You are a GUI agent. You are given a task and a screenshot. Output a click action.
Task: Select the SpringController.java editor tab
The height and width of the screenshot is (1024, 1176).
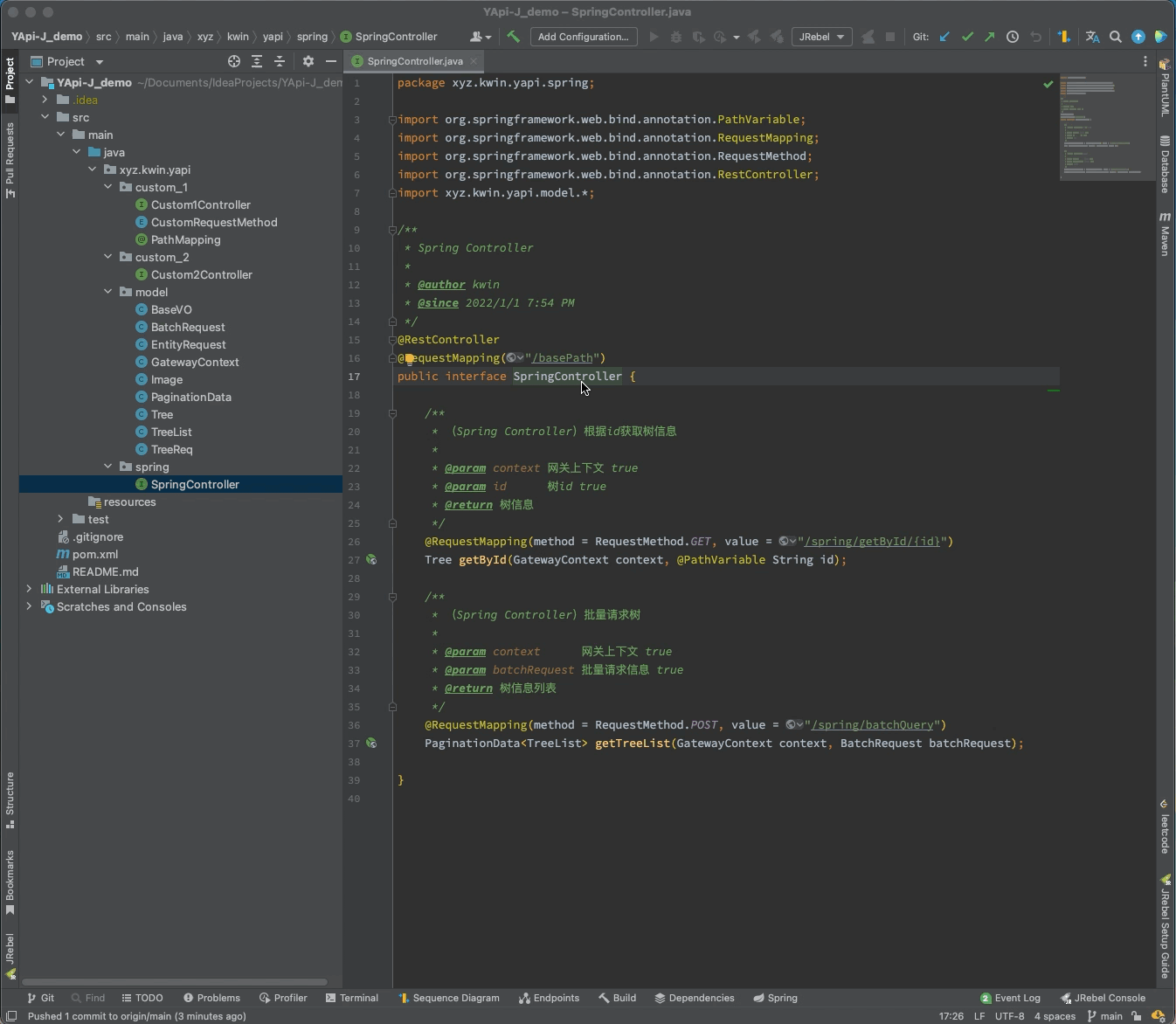pyautogui.click(x=414, y=61)
